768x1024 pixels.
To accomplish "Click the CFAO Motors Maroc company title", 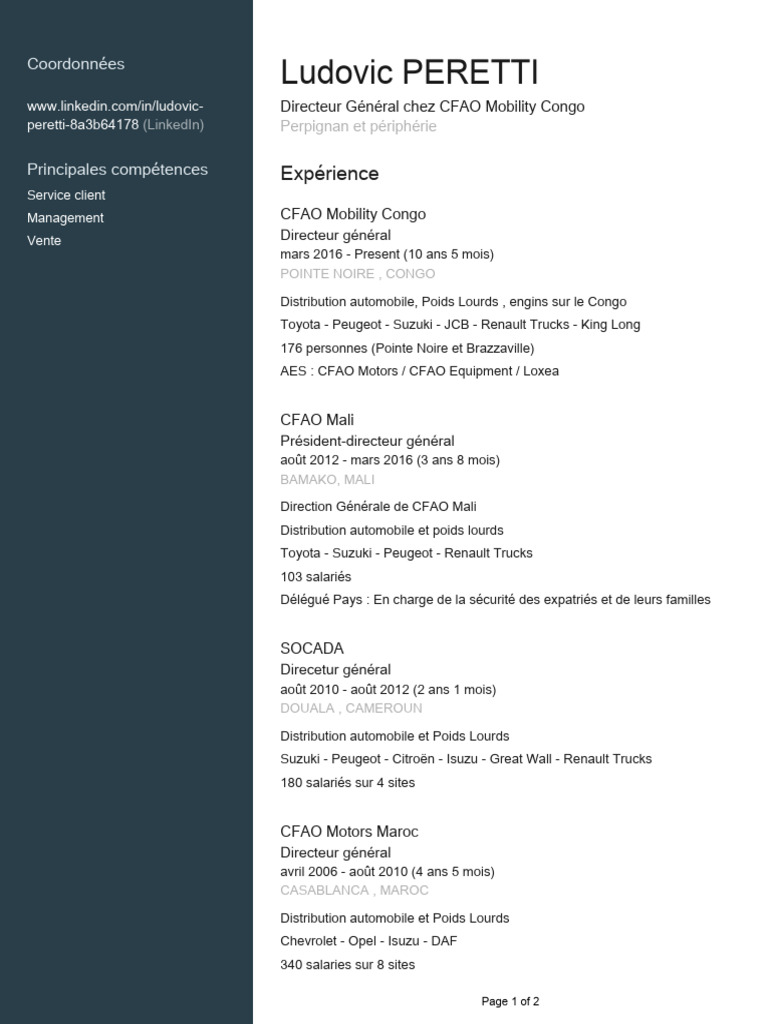I will coord(349,831).
